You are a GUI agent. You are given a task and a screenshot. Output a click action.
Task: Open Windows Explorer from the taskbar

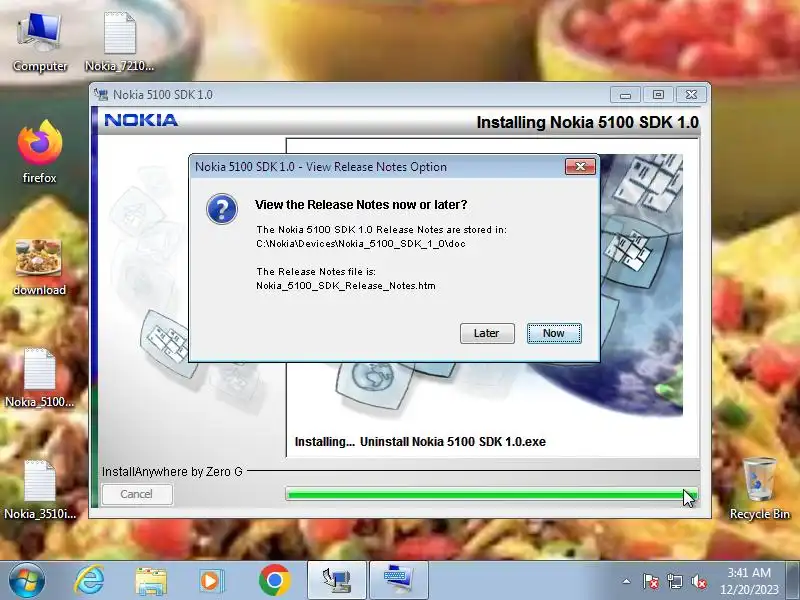pos(151,581)
